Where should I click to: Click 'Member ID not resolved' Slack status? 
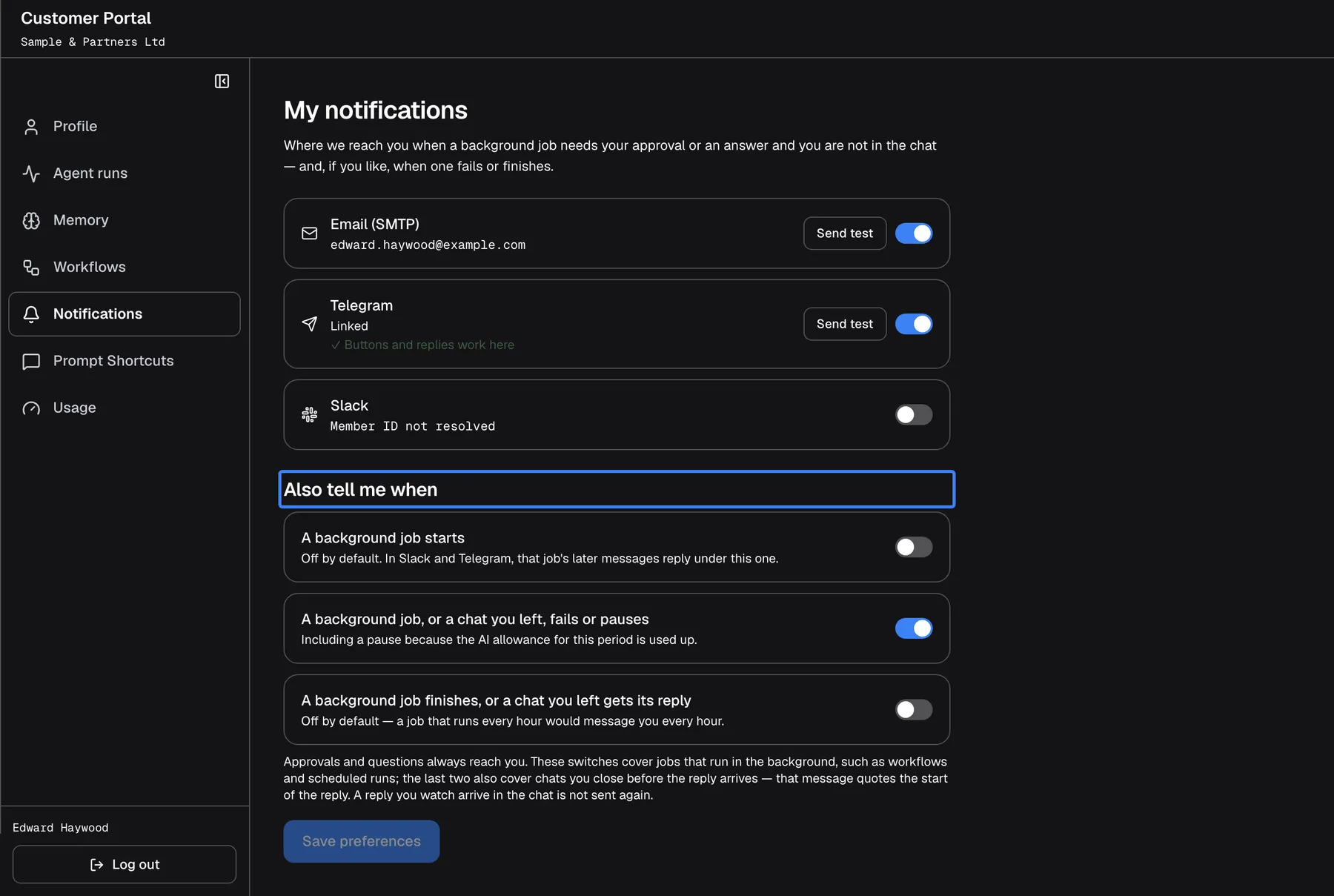[x=413, y=426]
